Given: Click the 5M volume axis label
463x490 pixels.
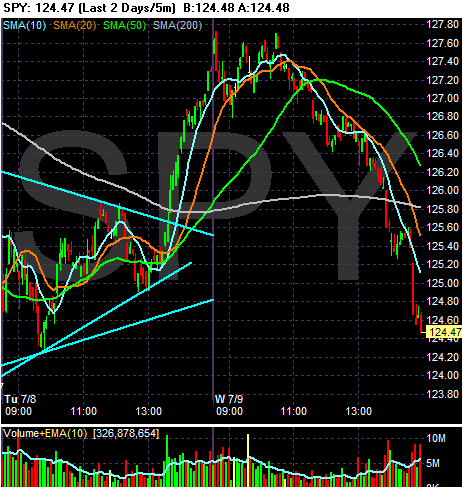Looking at the screenshot, I should click(x=433, y=463).
